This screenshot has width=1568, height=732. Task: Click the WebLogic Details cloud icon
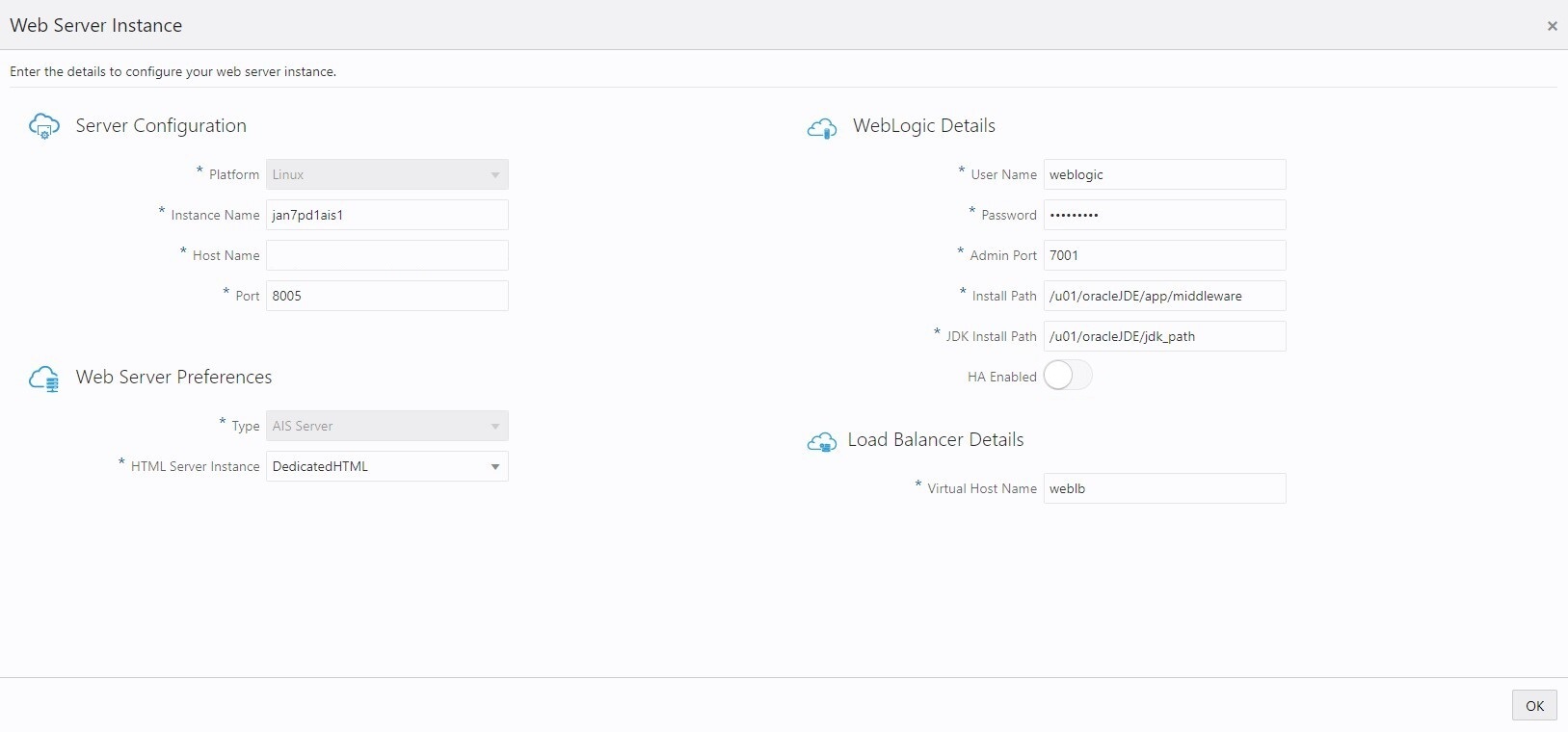pos(822,127)
